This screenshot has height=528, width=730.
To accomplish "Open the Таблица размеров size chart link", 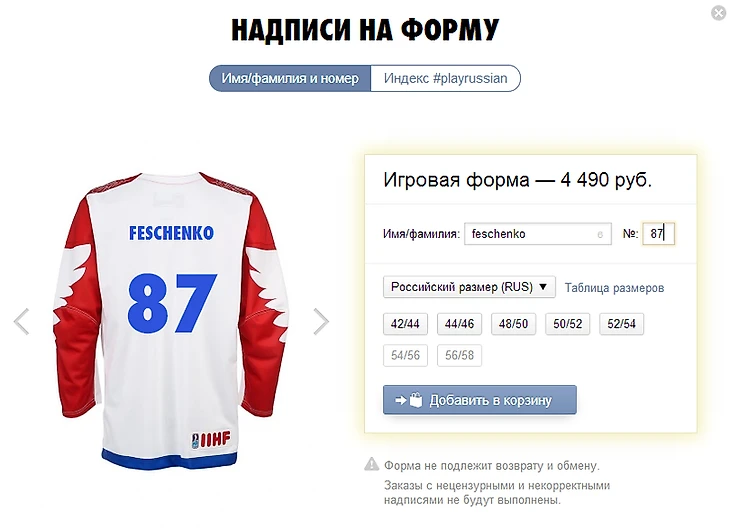I will 614,288.
